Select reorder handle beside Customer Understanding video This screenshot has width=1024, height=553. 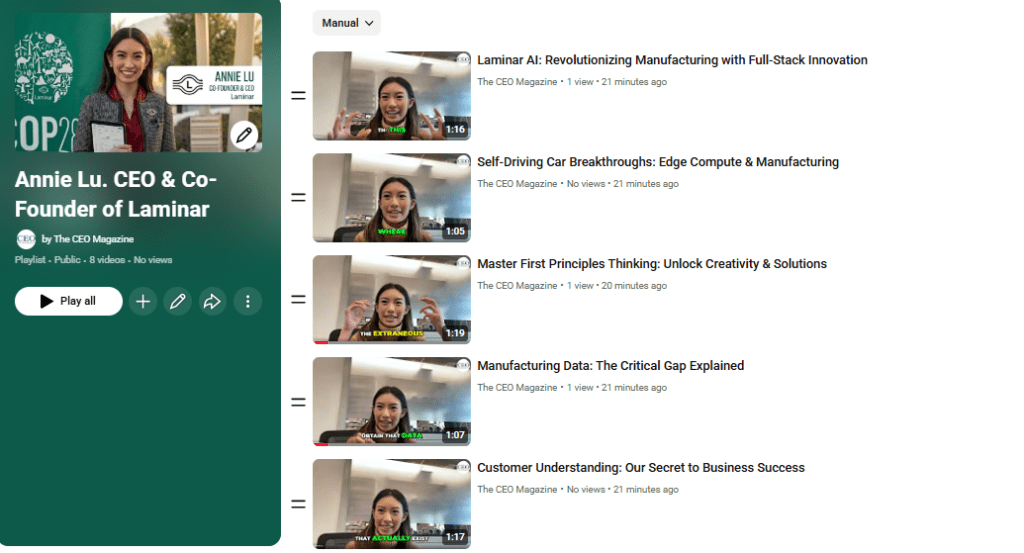tap(298, 504)
